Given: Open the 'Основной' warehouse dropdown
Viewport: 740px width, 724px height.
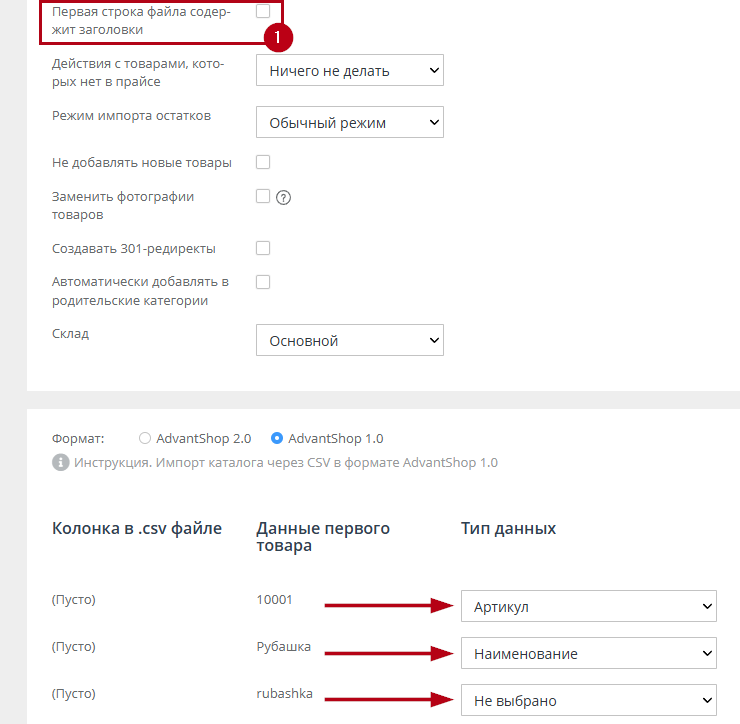Looking at the screenshot, I should (x=349, y=341).
